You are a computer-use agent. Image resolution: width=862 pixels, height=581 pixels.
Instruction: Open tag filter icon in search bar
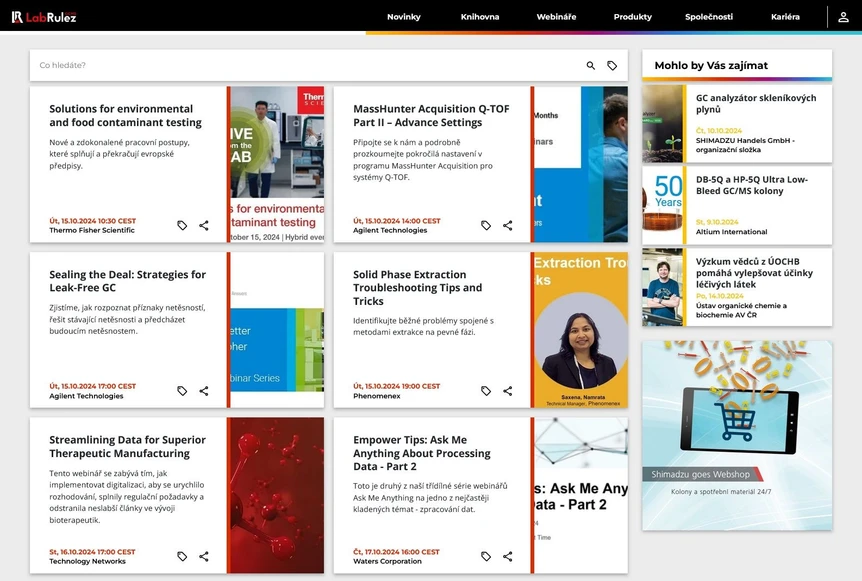pos(612,66)
